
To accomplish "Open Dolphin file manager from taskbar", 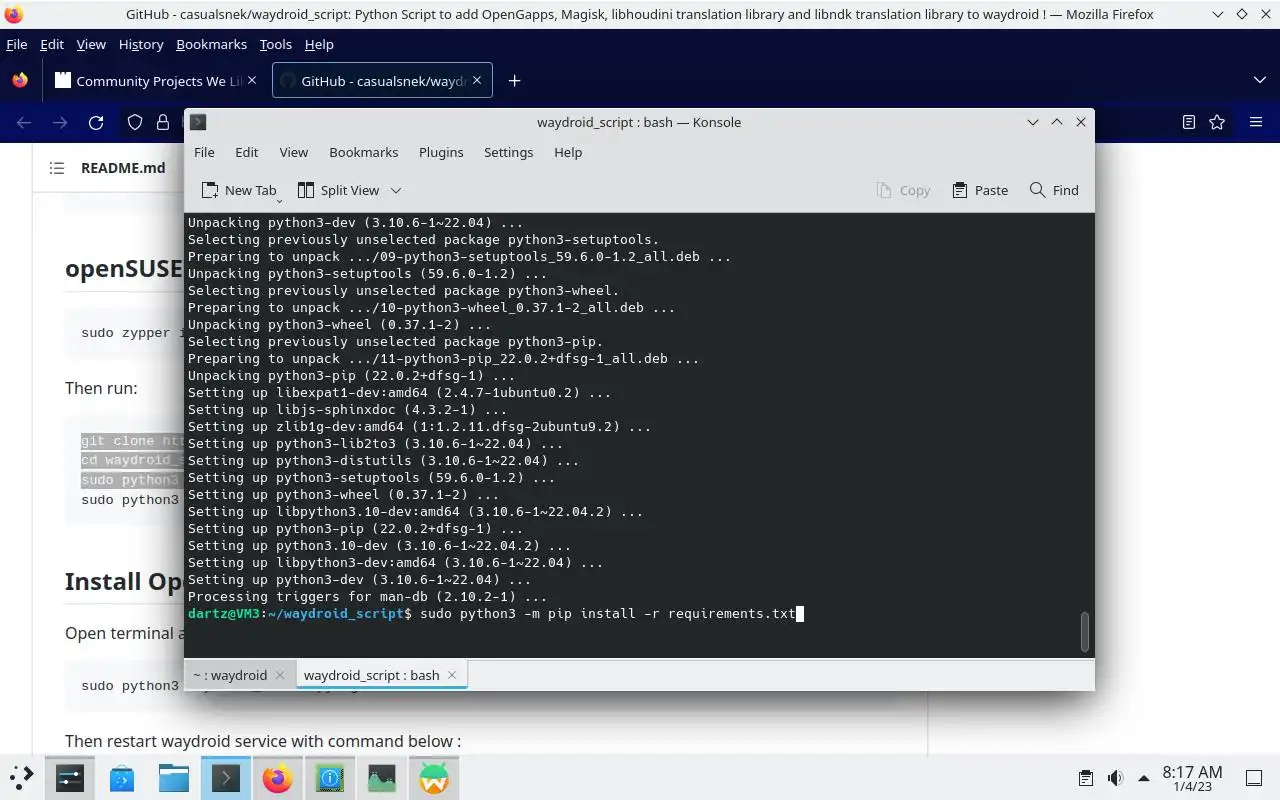I will [x=174, y=778].
